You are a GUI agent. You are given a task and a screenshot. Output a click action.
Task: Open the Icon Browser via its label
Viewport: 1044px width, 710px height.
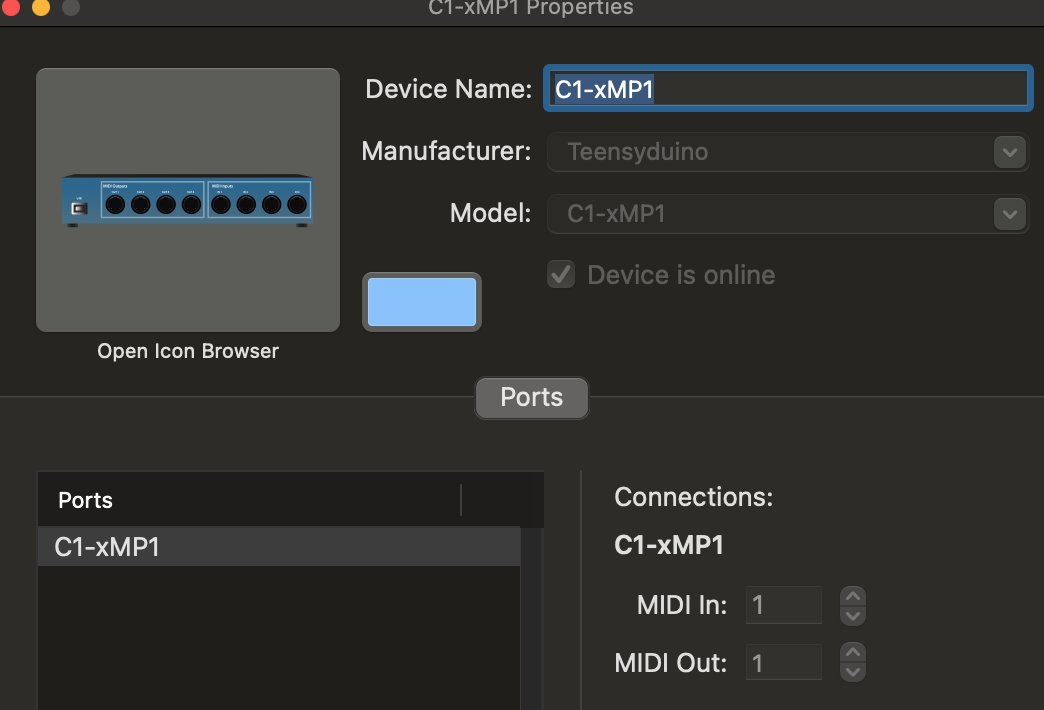tap(187, 351)
